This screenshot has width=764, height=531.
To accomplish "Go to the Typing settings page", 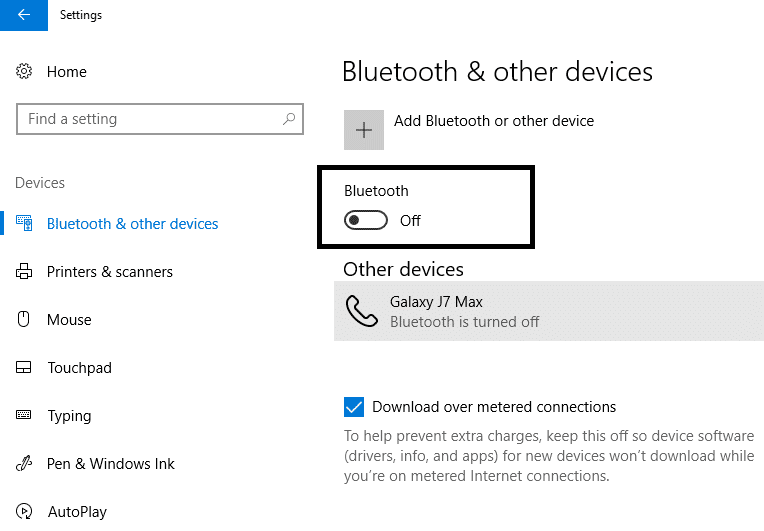I will pyautogui.click(x=69, y=416).
